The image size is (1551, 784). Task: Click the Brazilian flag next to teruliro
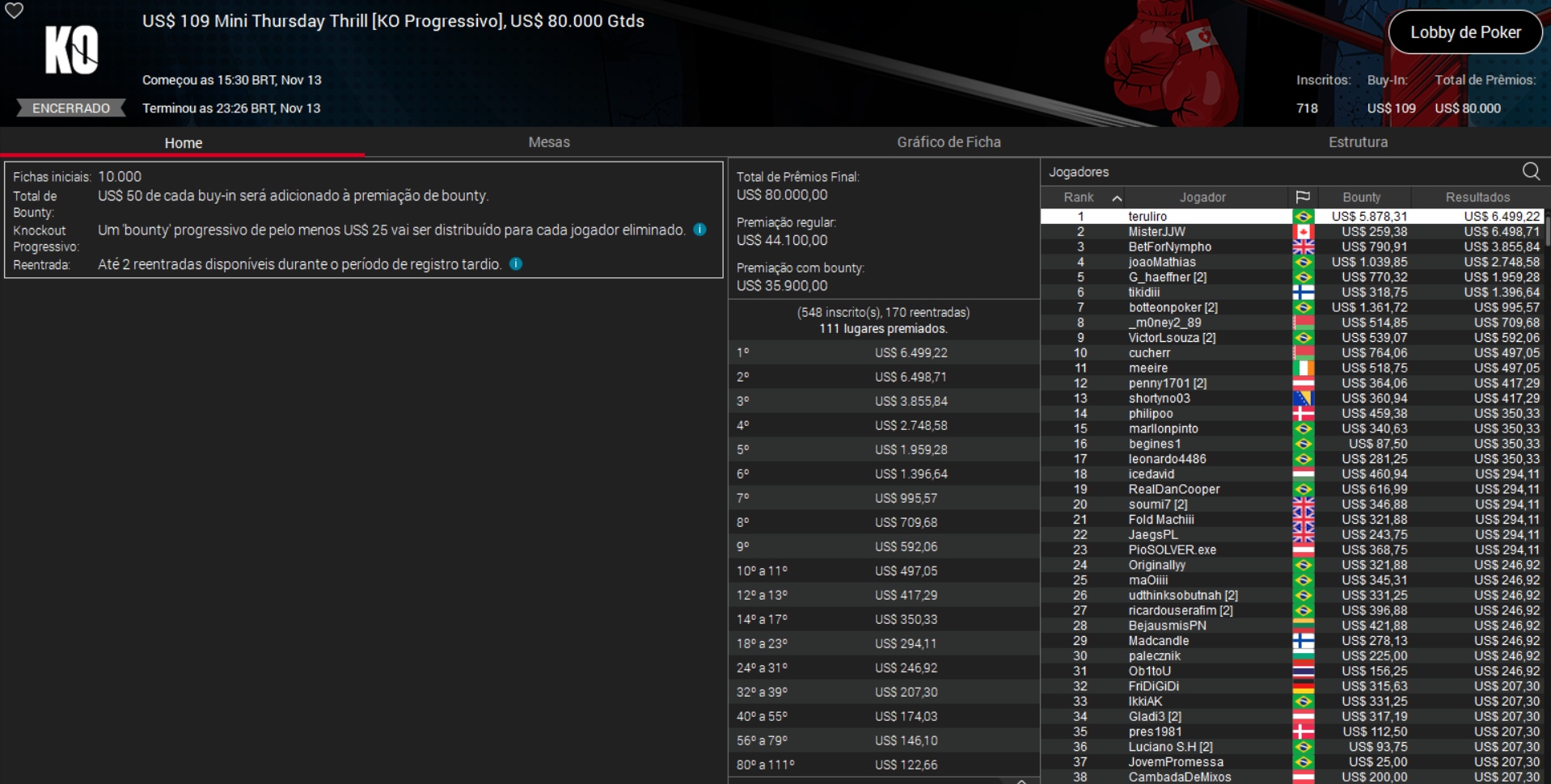[x=1303, y=216]
